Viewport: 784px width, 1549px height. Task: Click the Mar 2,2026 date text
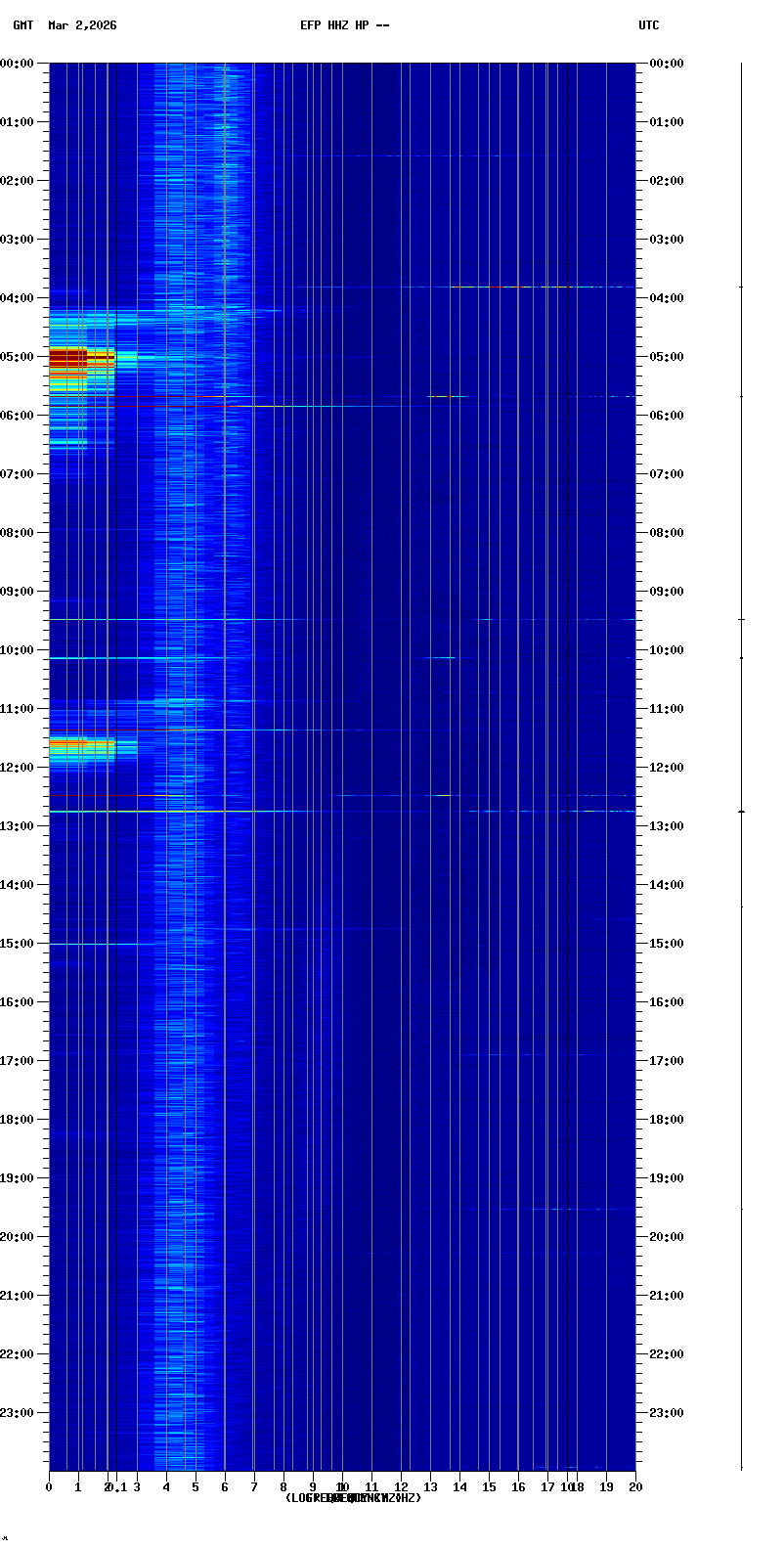pyautogui.click(x=82, y=25)
